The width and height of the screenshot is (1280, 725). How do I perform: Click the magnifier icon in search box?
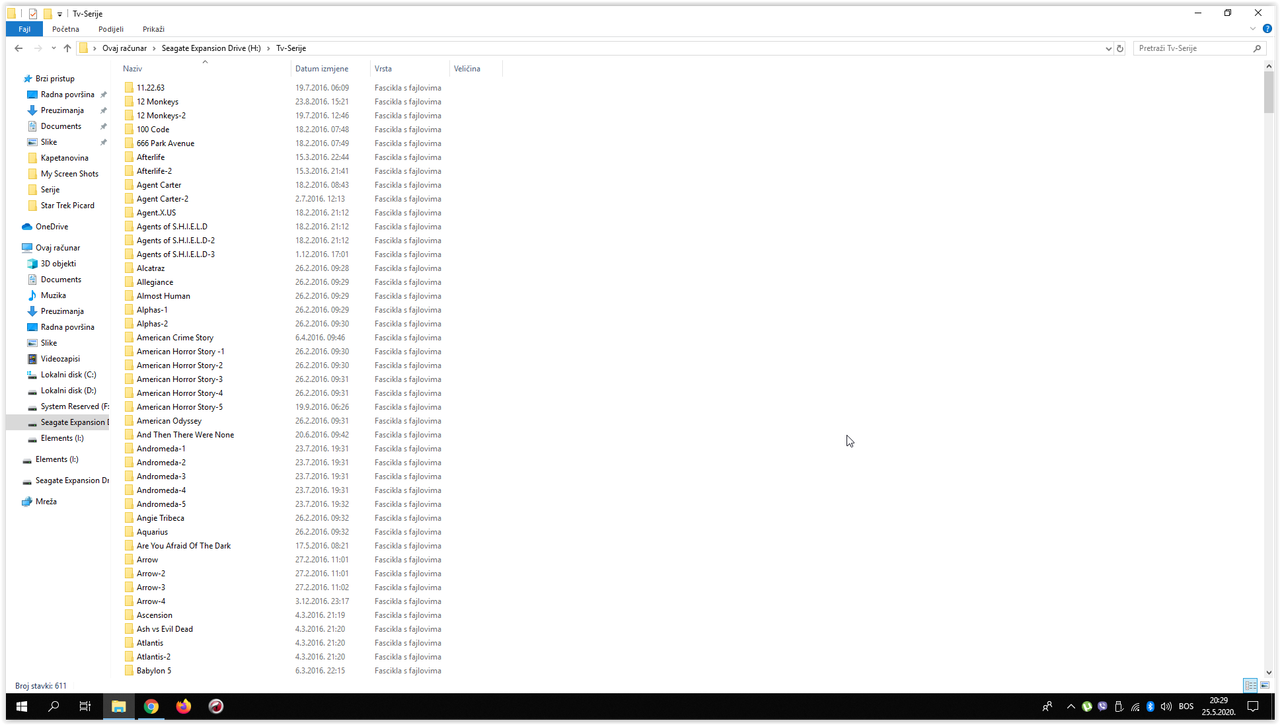(1257, 48)
